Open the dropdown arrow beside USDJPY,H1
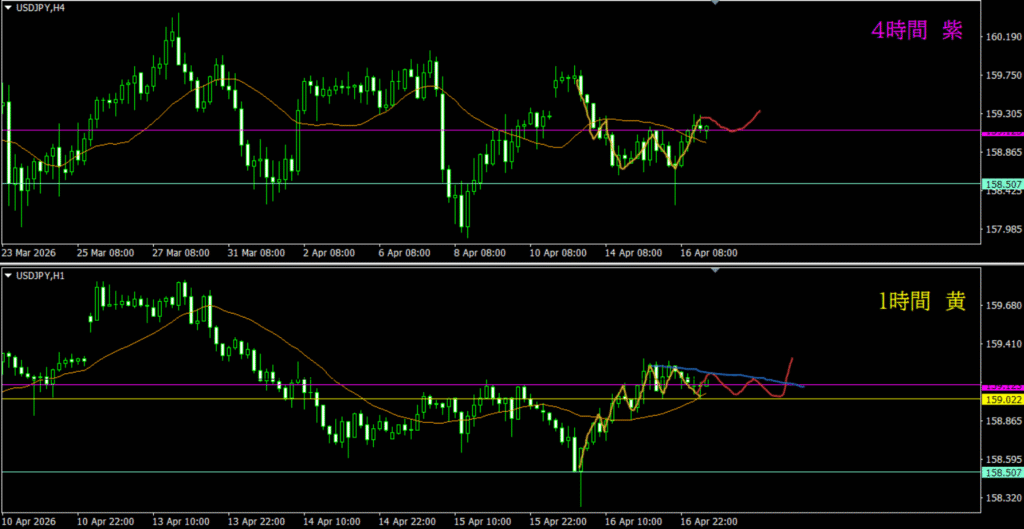Image resolution: width=1024 pixels, height=529 pixels. pyautogui.click(x=9, y=275)
